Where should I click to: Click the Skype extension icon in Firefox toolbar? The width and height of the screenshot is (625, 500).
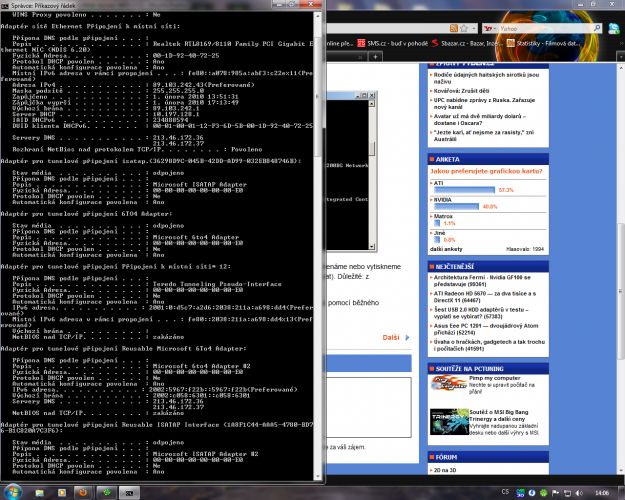[x=614, y=28]
